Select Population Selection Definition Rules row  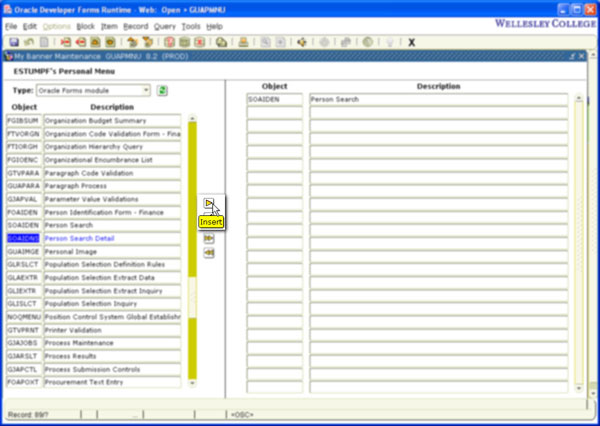click(x=94, y=264)
